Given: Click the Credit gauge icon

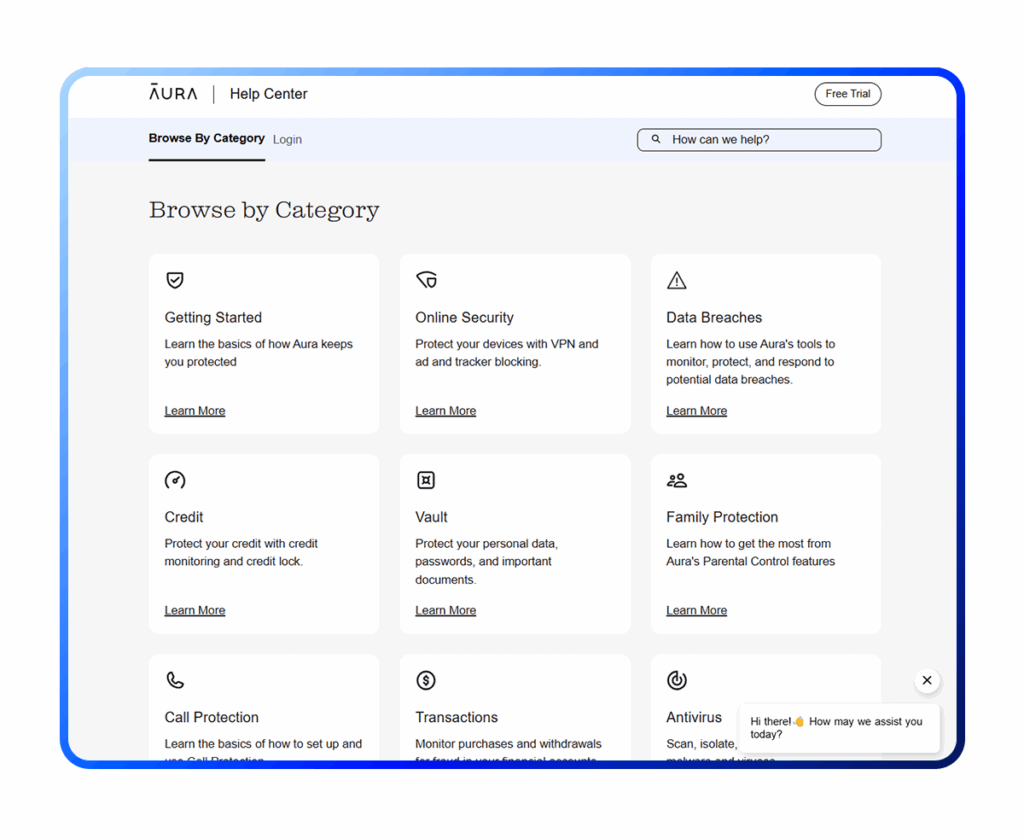Looking at the screenshot, I should click(175, 480).
